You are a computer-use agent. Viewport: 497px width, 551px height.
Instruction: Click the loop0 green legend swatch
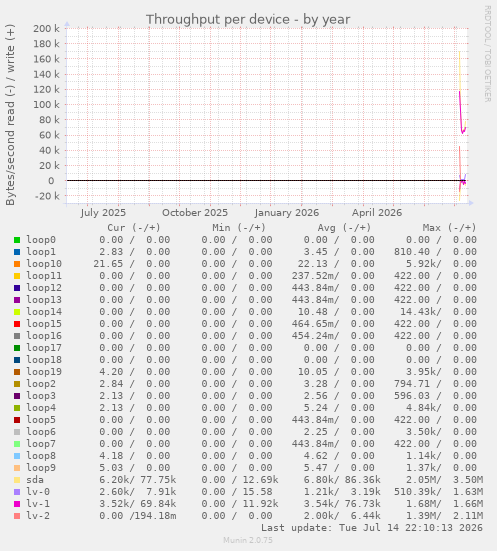click(17, 240)
